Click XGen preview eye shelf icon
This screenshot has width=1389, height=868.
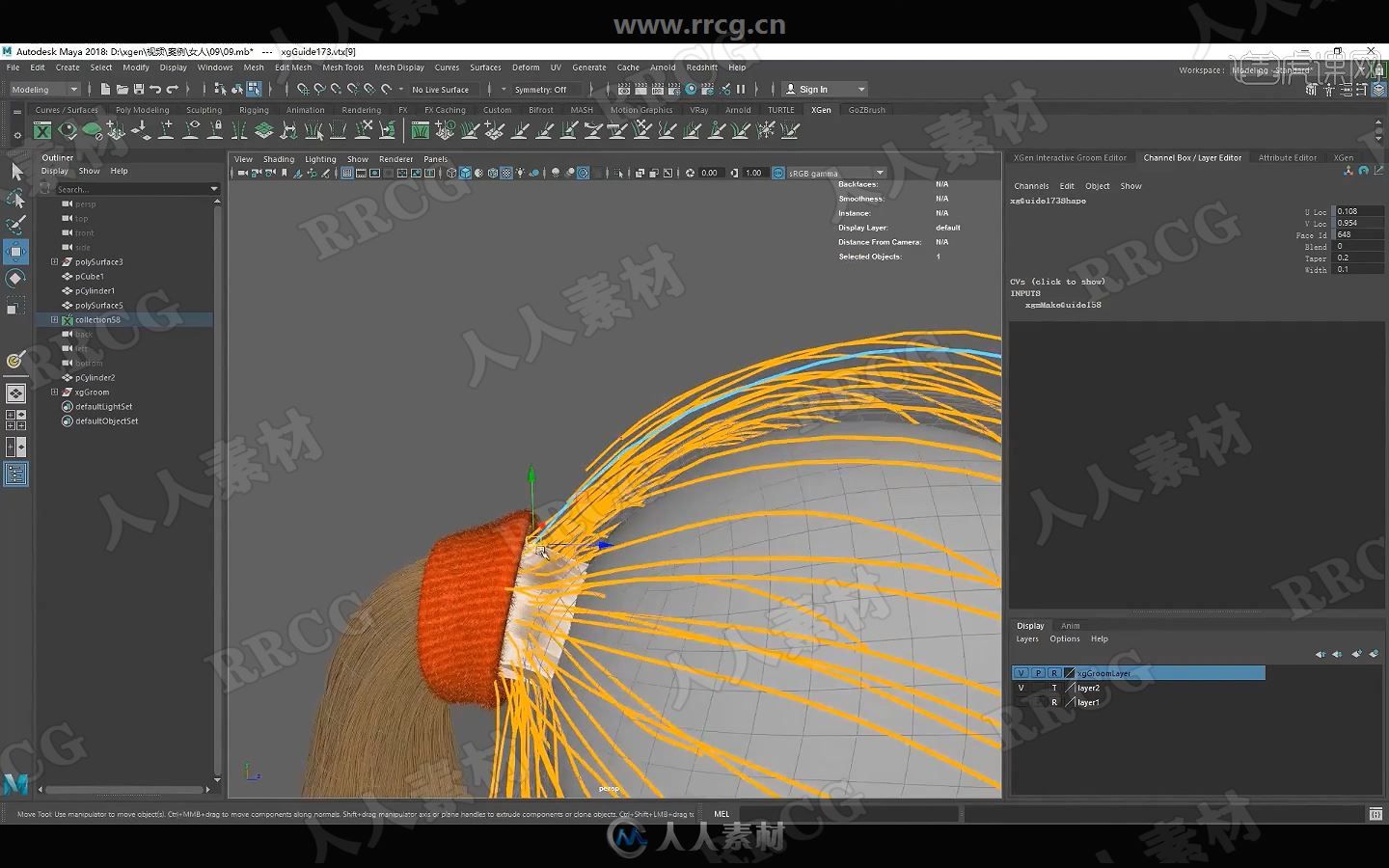[x=68, y=130]
